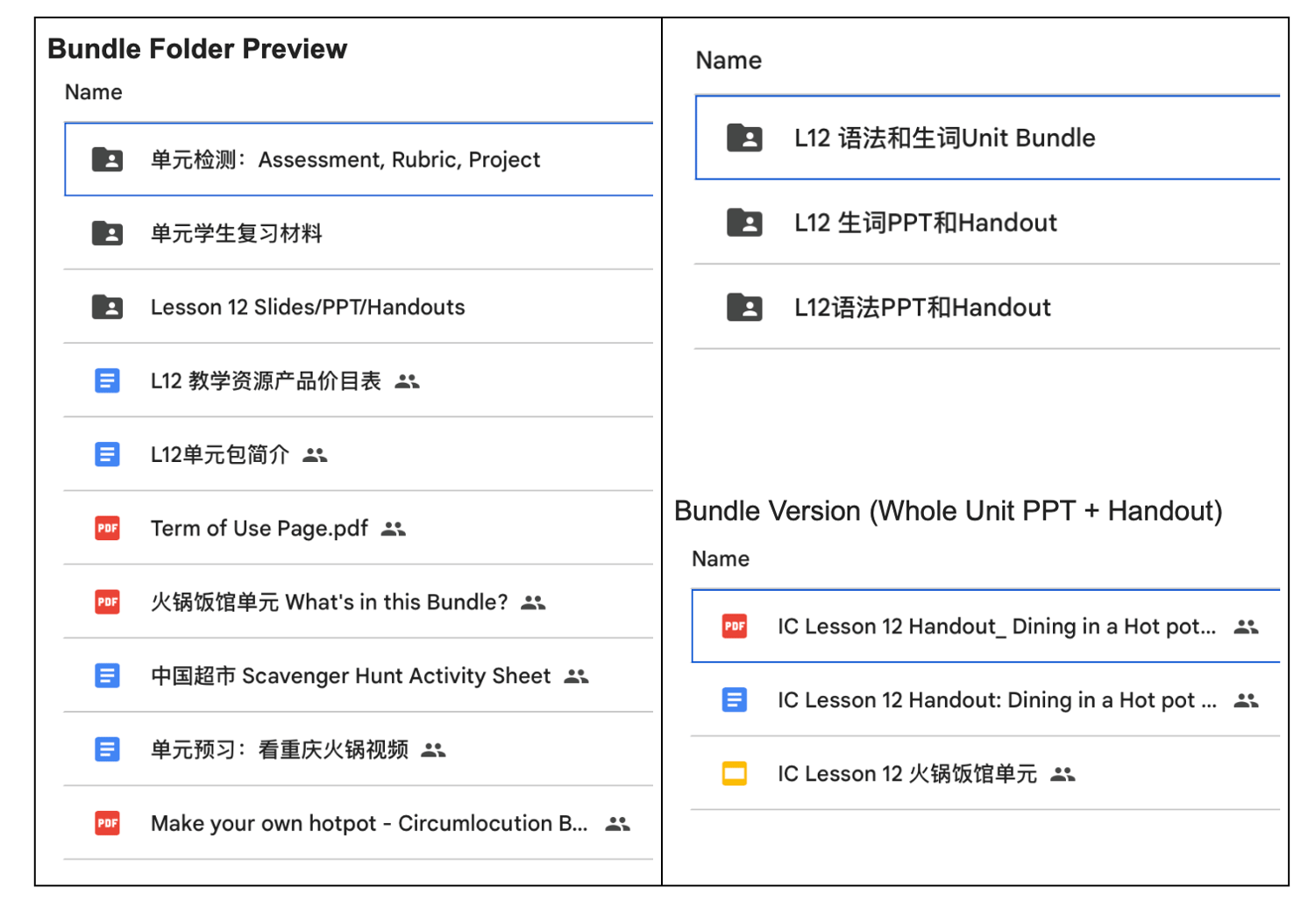This screenshot has height=924, width=1315.
Task: Click the folder icon beside 单元检测 Assessment row
Action: [107, 160]
